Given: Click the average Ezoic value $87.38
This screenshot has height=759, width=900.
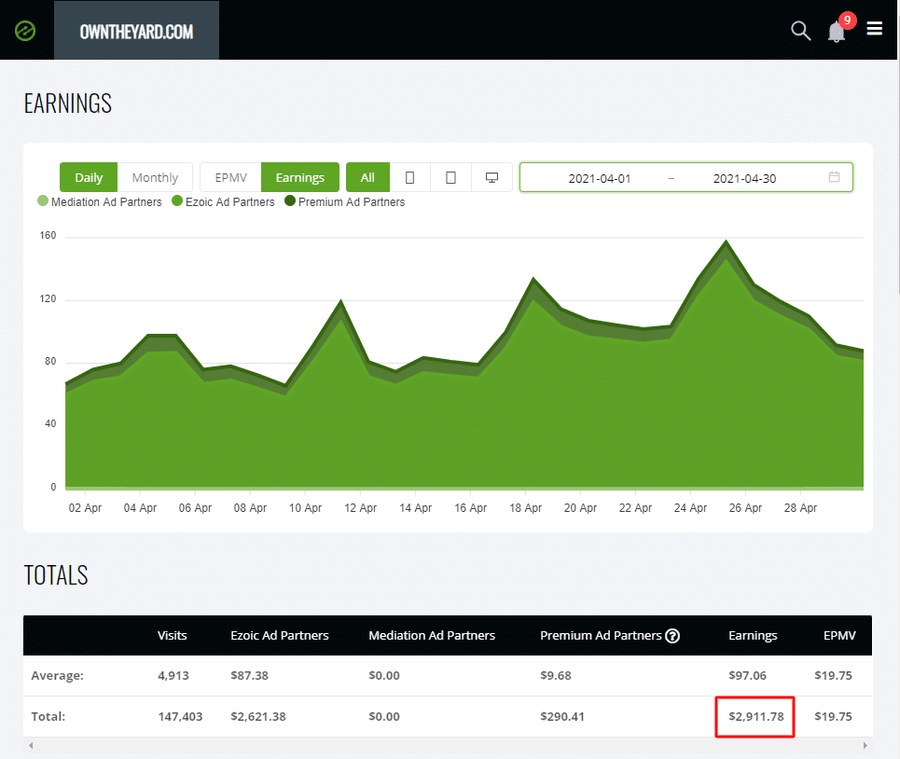Looking at the screenshot, I should (x=249, y=676).
